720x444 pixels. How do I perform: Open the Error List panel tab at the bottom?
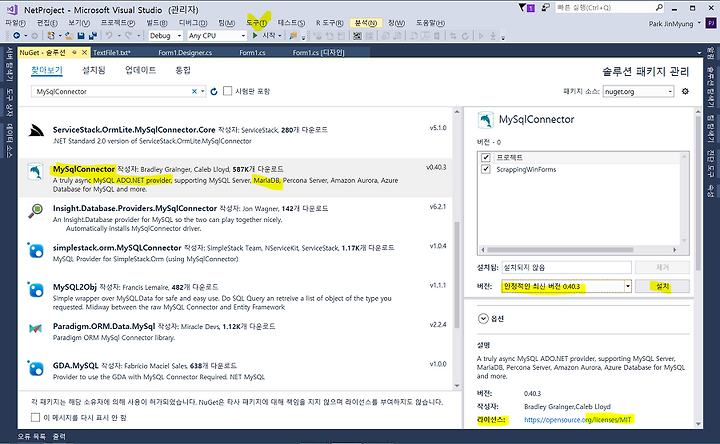[x=32, y=437]
